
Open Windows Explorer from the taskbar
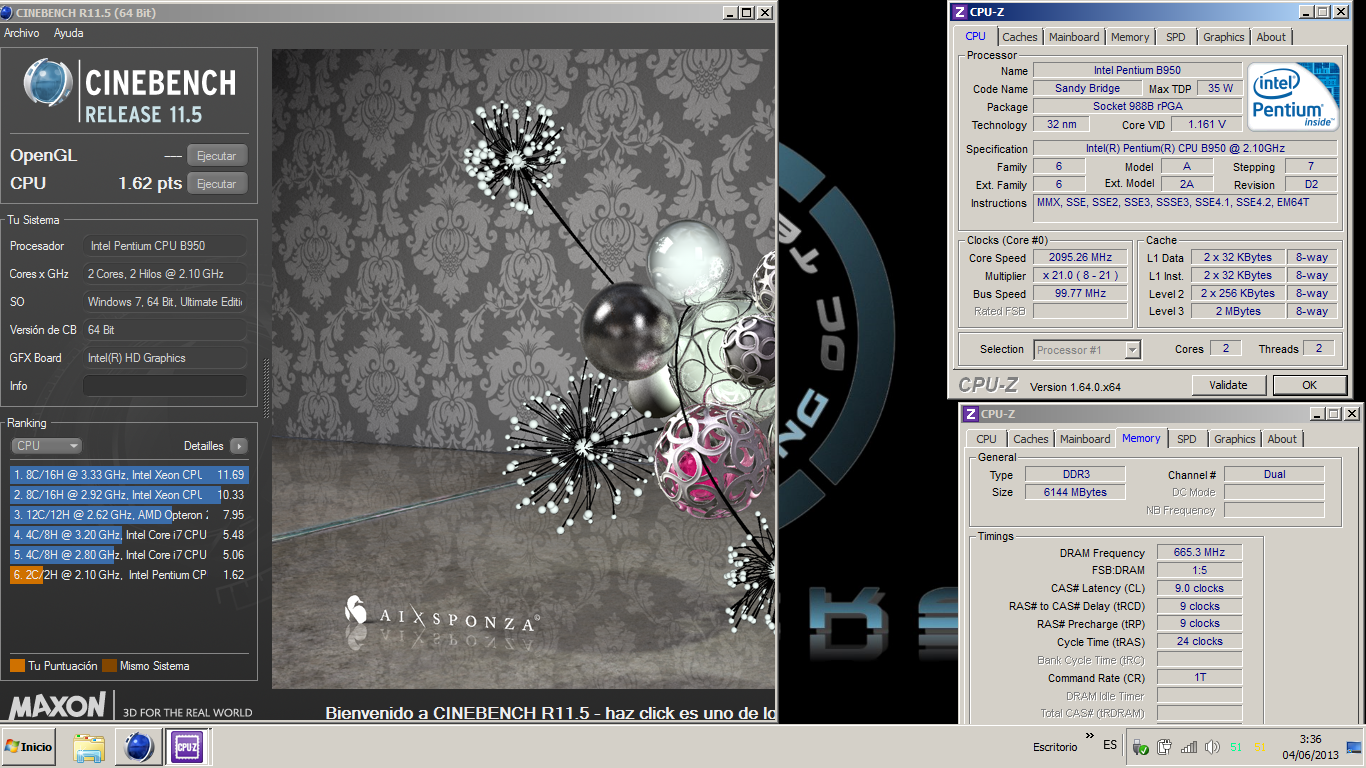click(x=89, y=747)
